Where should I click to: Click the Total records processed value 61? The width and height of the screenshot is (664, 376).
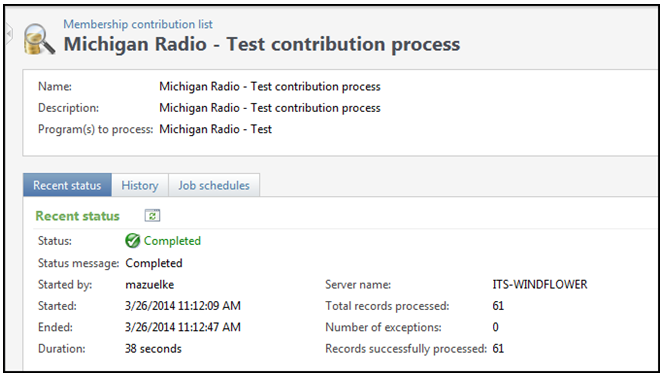(x=498, y=306)
